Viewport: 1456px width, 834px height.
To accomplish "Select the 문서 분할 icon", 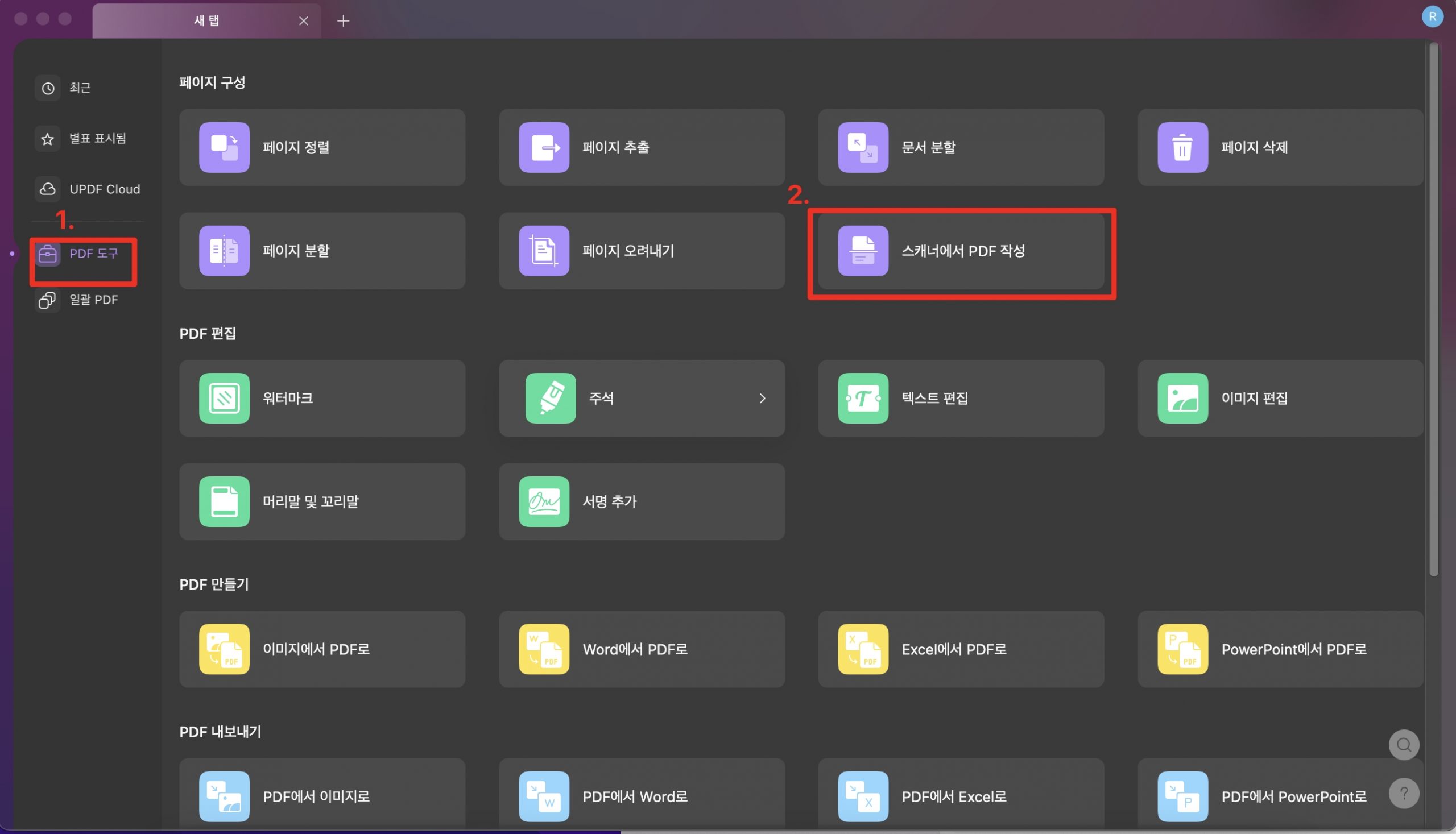I will (863, 147).
